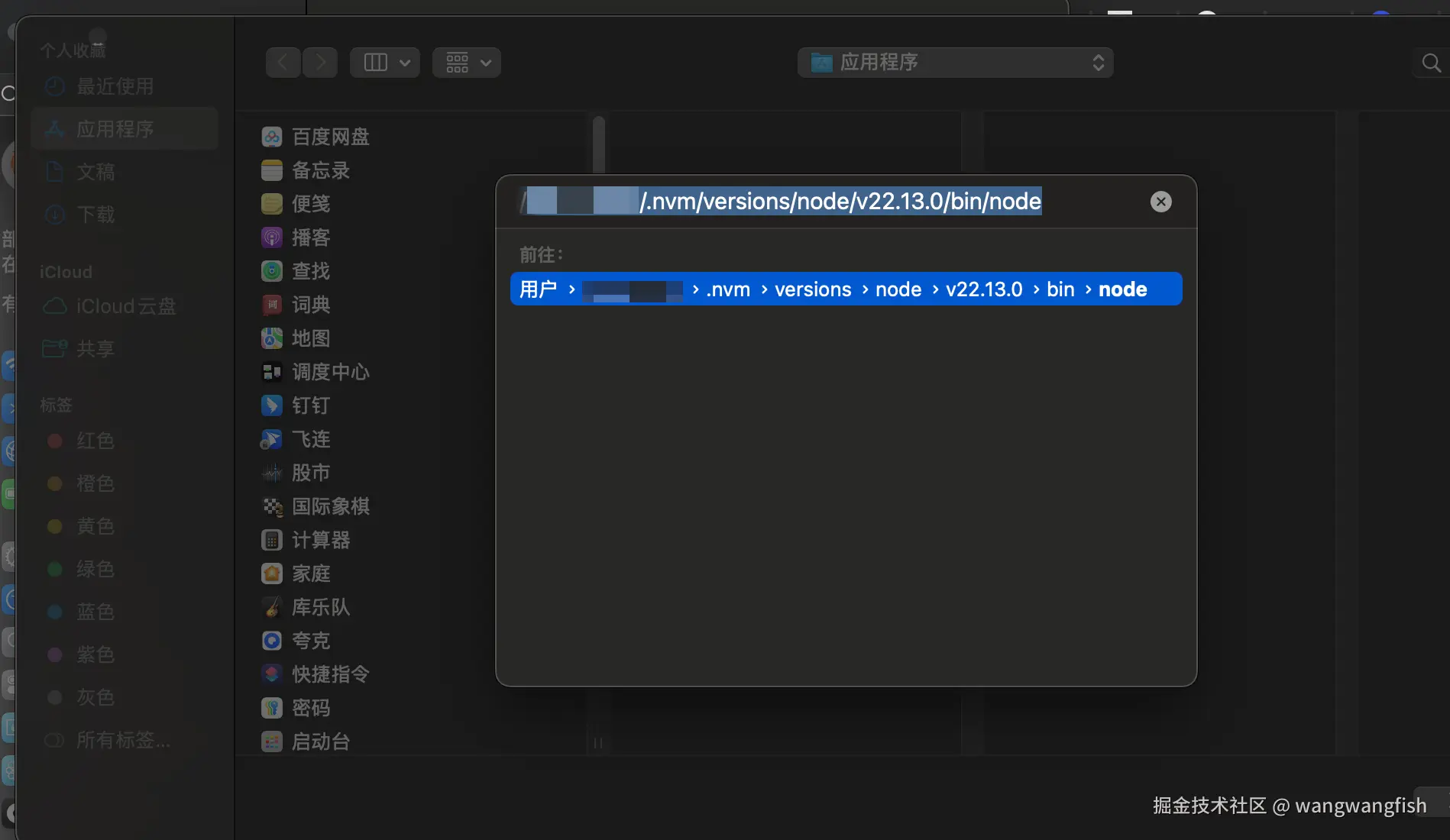Click the 密码 Passwords icon
Screen dimensions: 1450x840
(272, 708)
